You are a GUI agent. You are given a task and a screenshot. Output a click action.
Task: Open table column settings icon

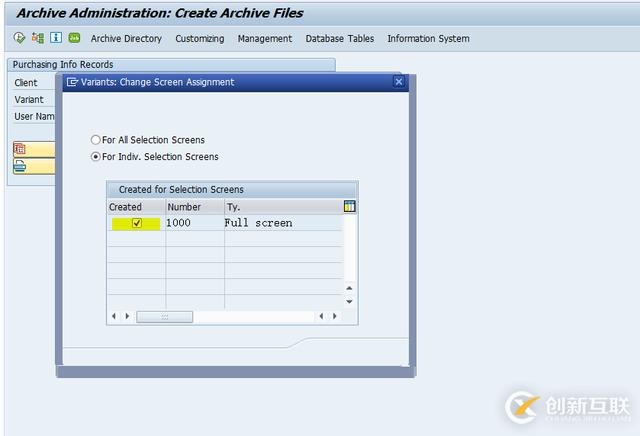(x=349, y=207)
